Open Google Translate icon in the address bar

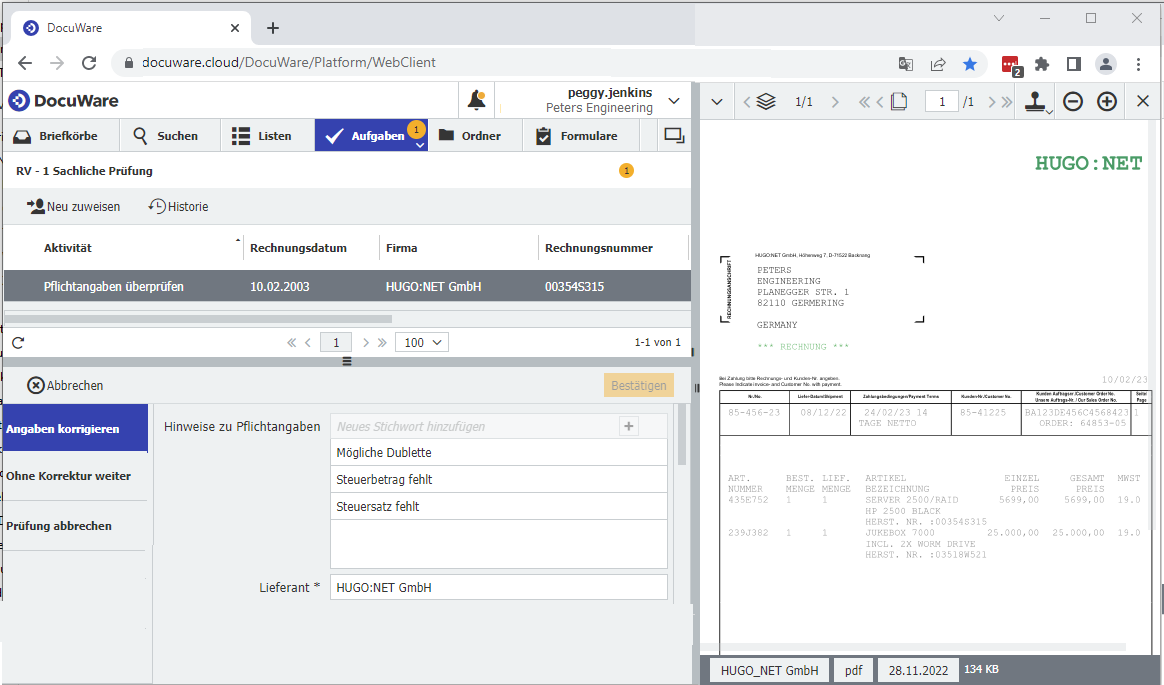906,63
